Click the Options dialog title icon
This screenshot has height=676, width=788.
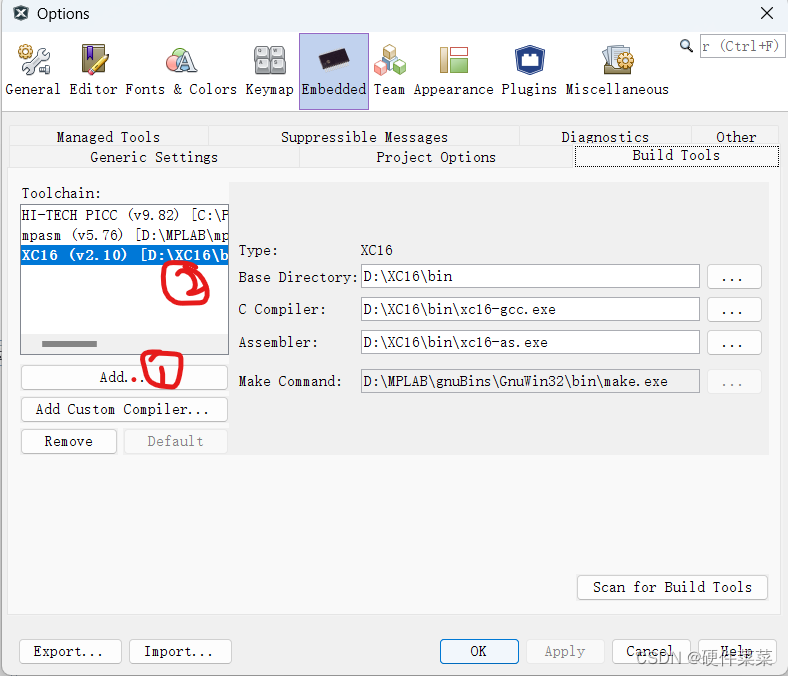click(21, 13)
